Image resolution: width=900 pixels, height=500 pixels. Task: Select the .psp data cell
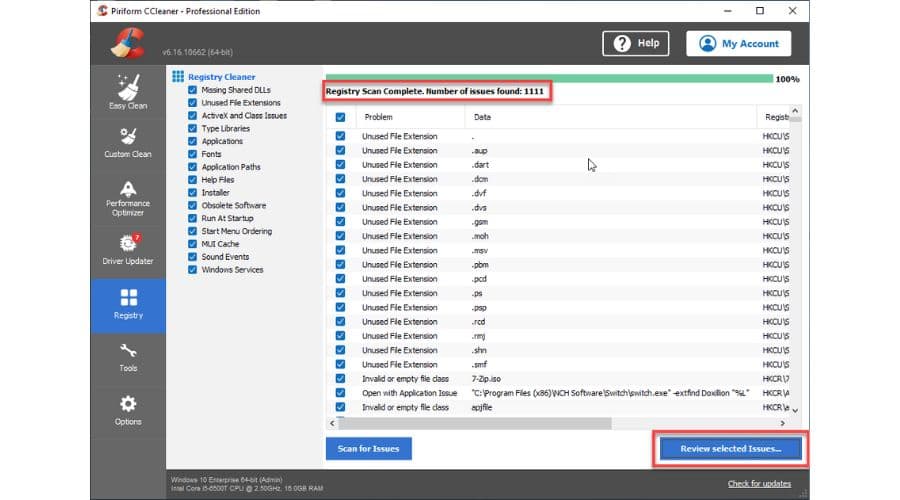point(479,308)
